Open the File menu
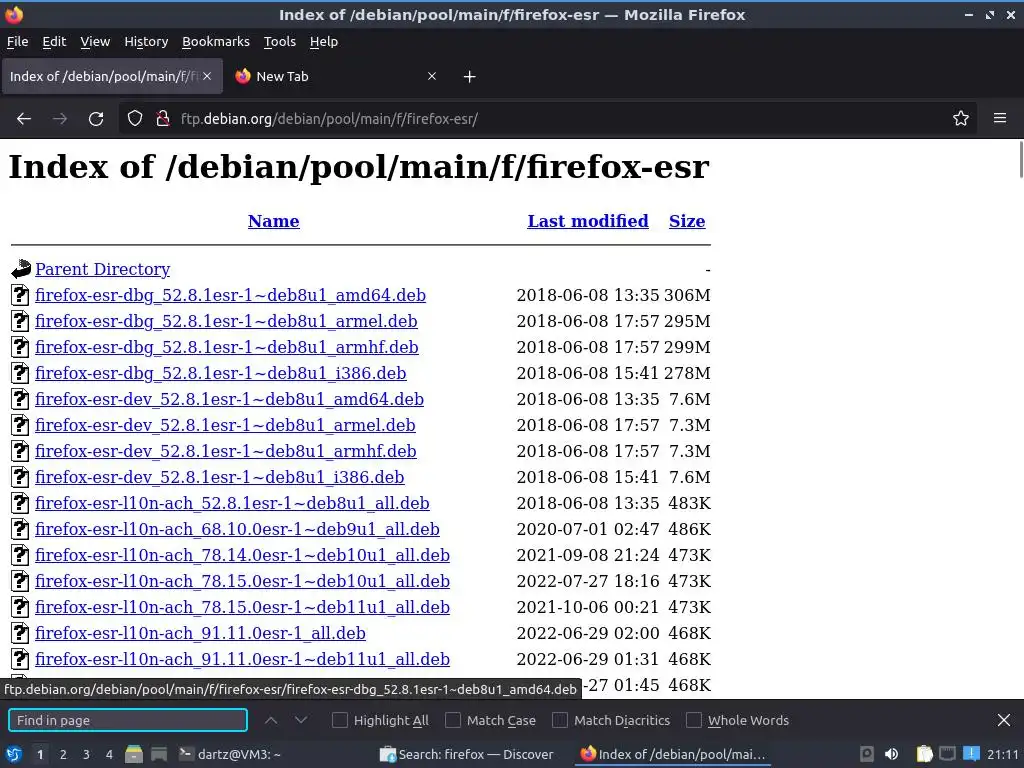1024x768 pixels. [18, 41]
